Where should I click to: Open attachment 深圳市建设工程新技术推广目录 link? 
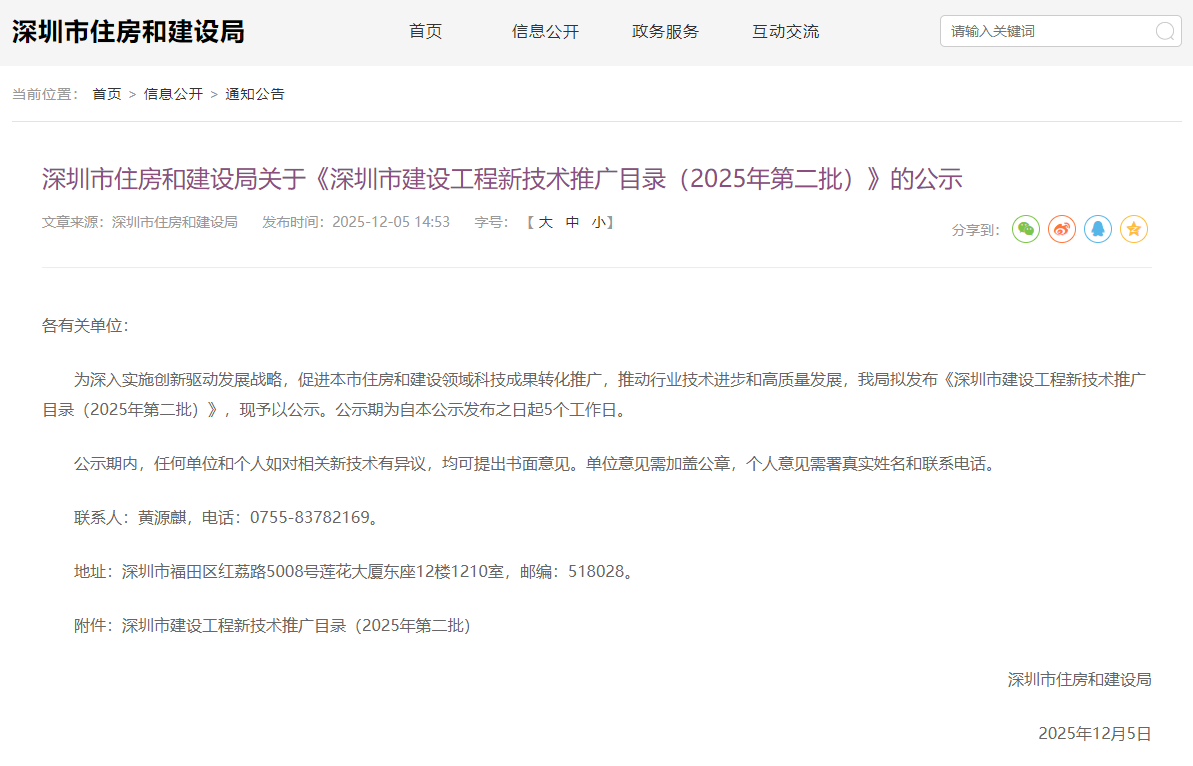[296, 626]
